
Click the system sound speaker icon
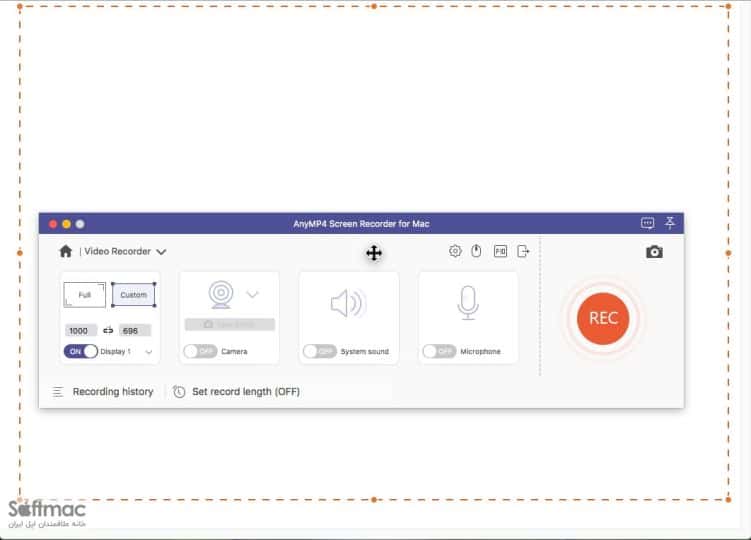point(349,303)
